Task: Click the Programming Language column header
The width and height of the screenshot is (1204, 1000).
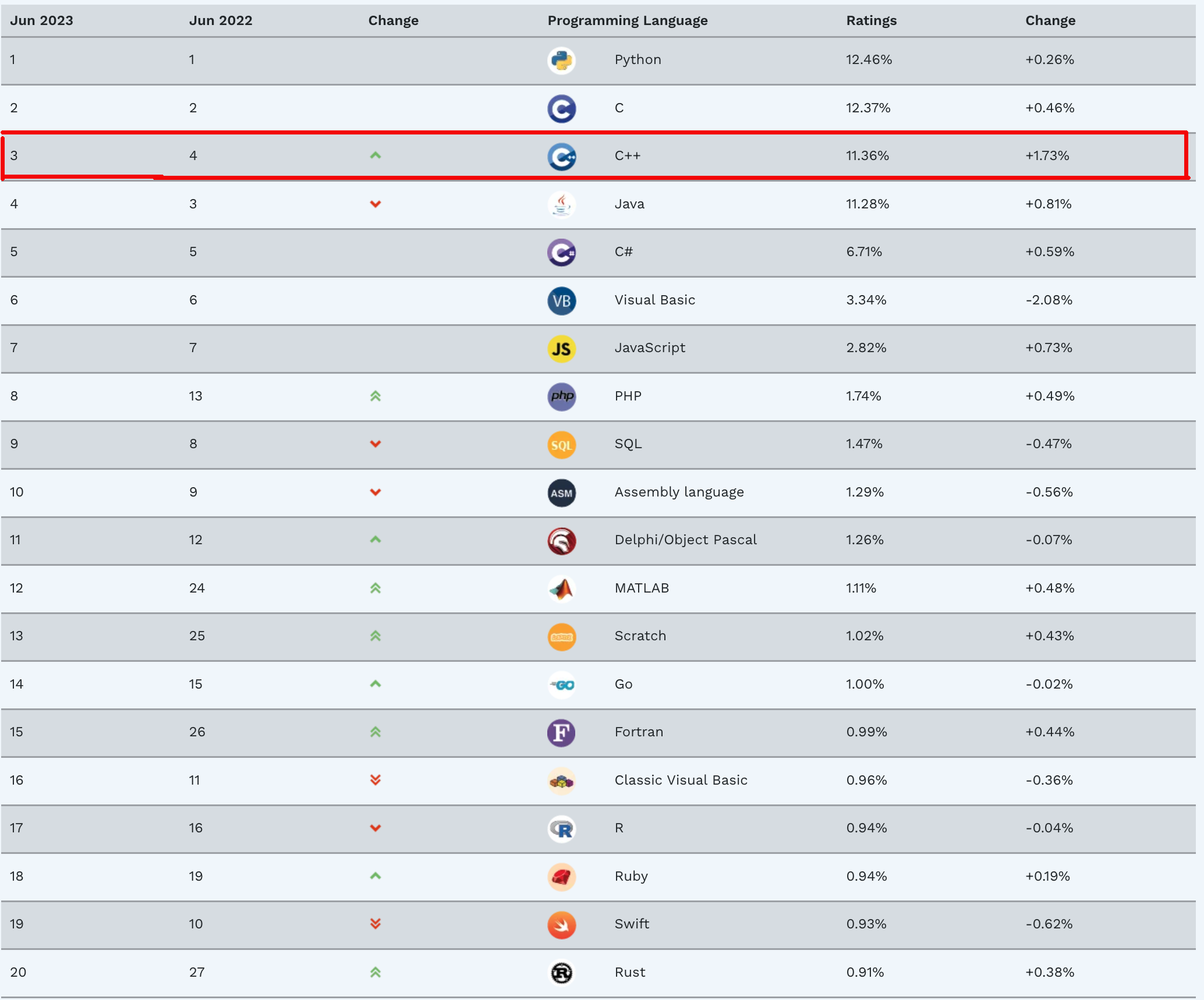Action: 628,21
